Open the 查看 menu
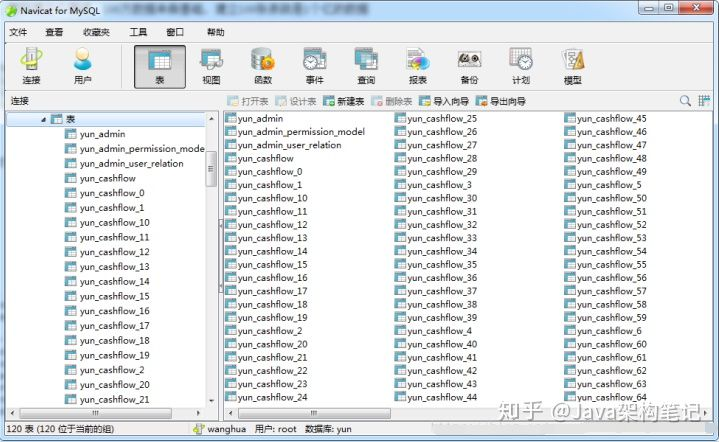 coord(54,32)
